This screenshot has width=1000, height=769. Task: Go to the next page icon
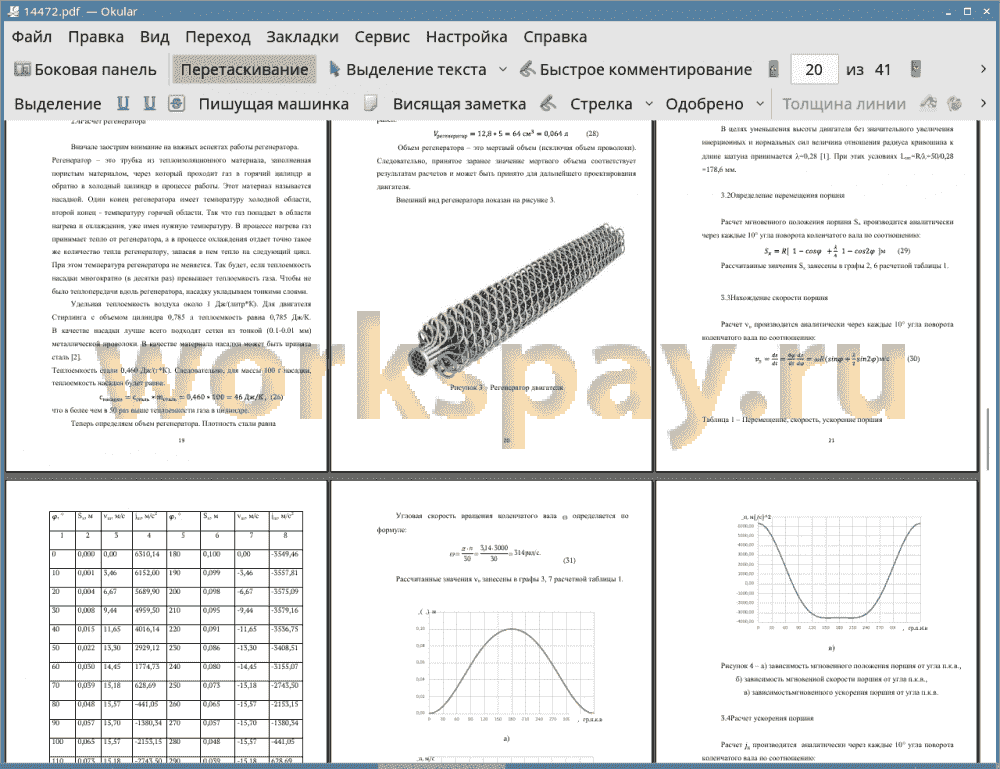coord(916,70)
